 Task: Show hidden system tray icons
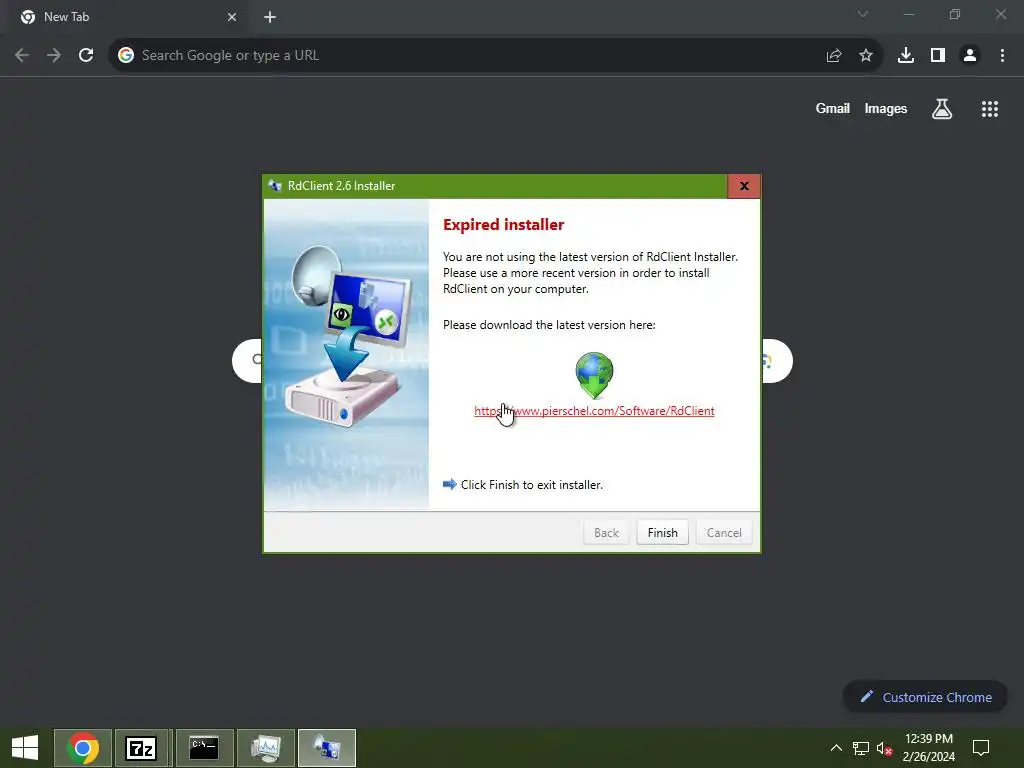click(836, 748)
